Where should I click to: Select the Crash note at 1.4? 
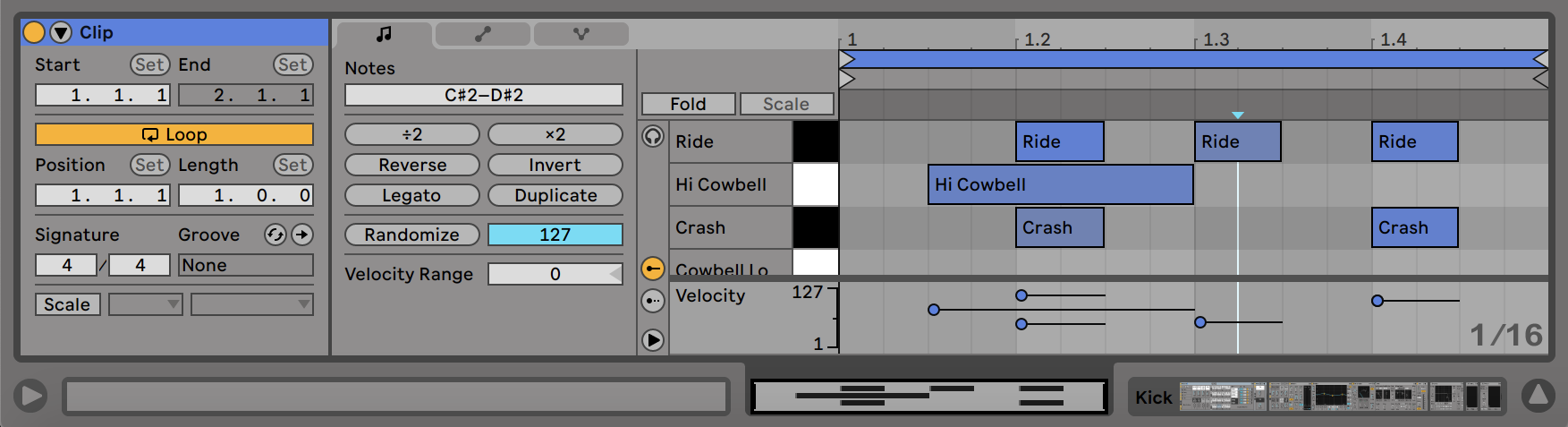tap(1415, 227)
